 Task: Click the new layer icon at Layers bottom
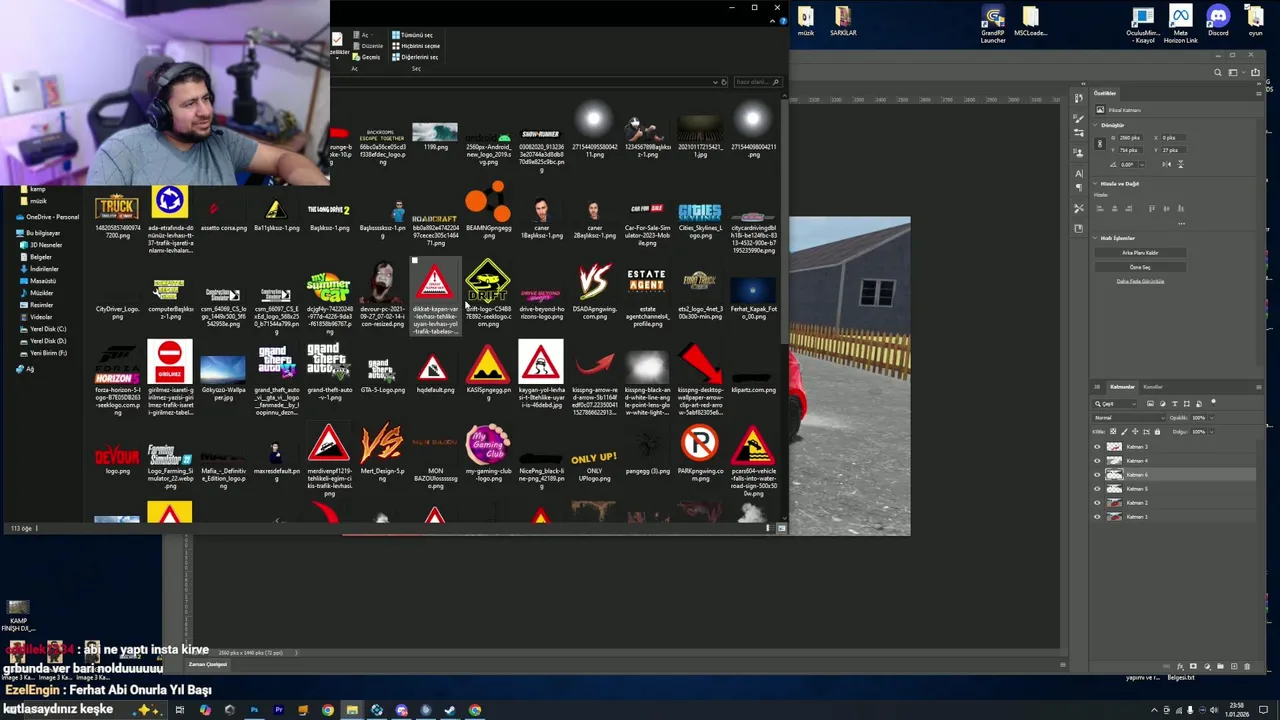coord(1234,666)
